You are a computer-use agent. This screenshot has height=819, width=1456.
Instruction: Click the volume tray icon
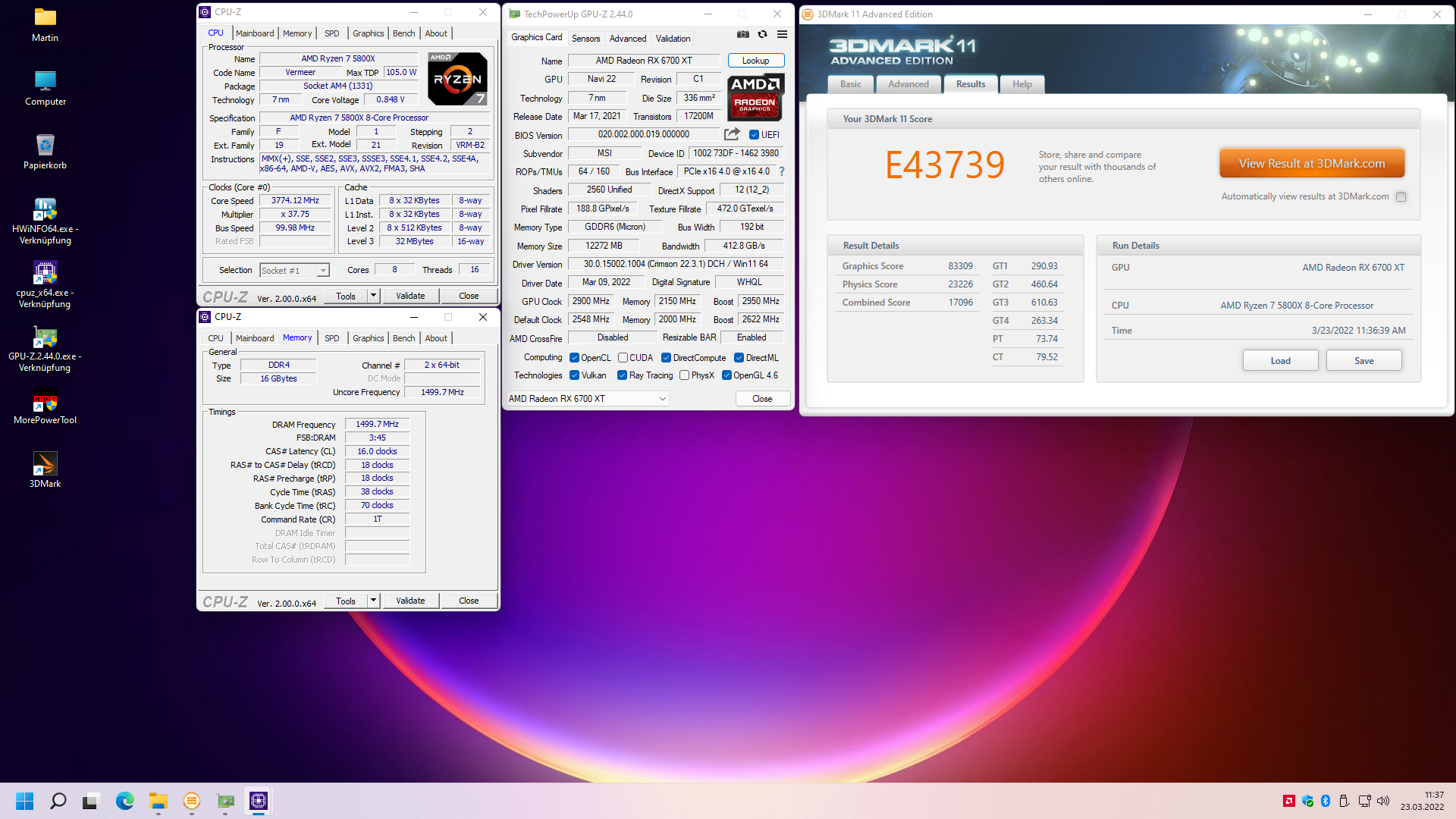[1383, 801]
